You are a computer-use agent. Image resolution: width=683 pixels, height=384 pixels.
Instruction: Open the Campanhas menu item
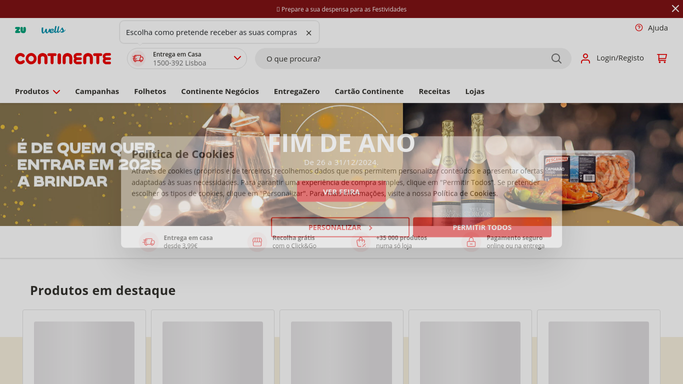97,91
